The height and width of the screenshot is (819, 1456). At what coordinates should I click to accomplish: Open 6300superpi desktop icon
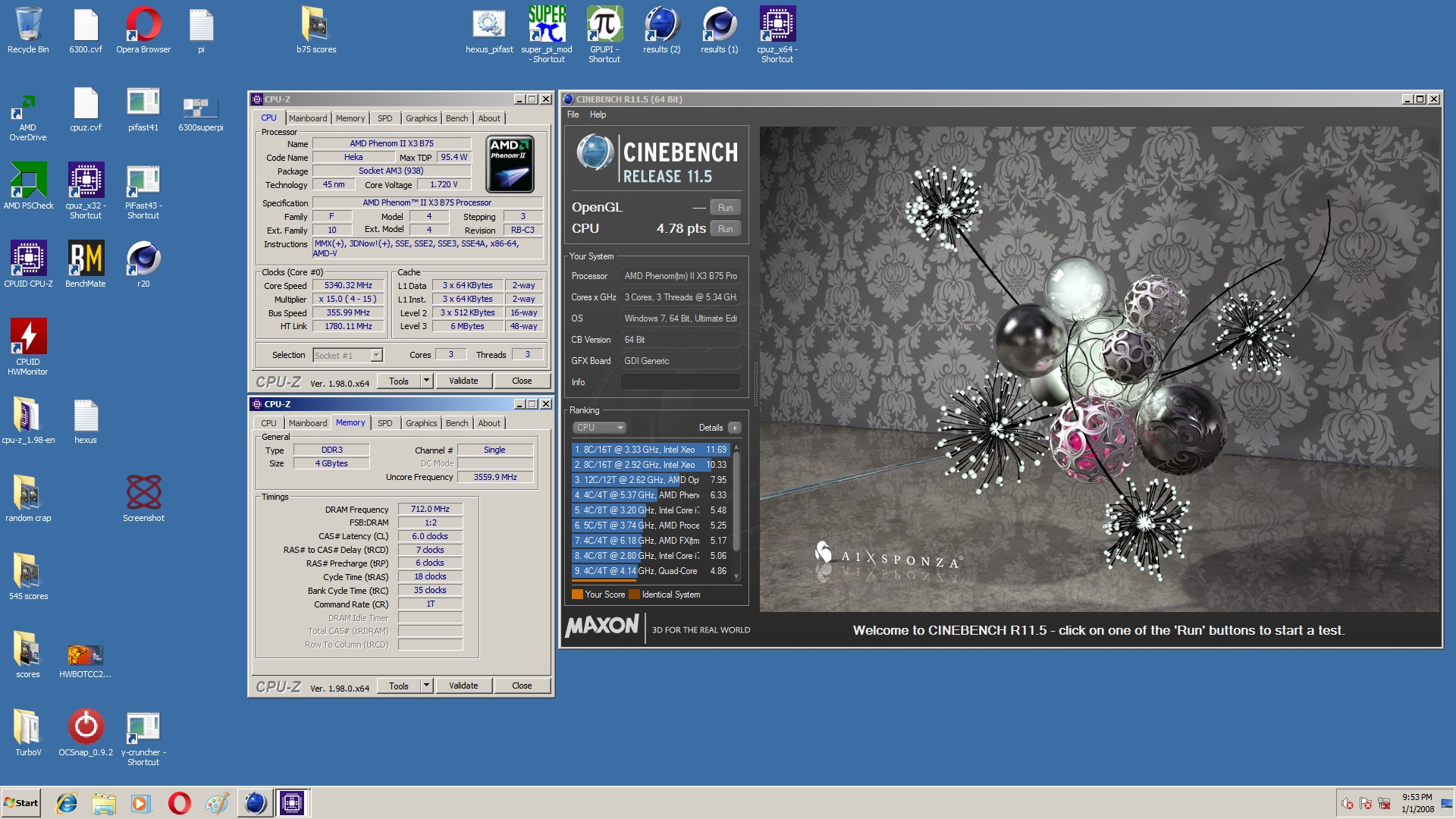point(201,112)
